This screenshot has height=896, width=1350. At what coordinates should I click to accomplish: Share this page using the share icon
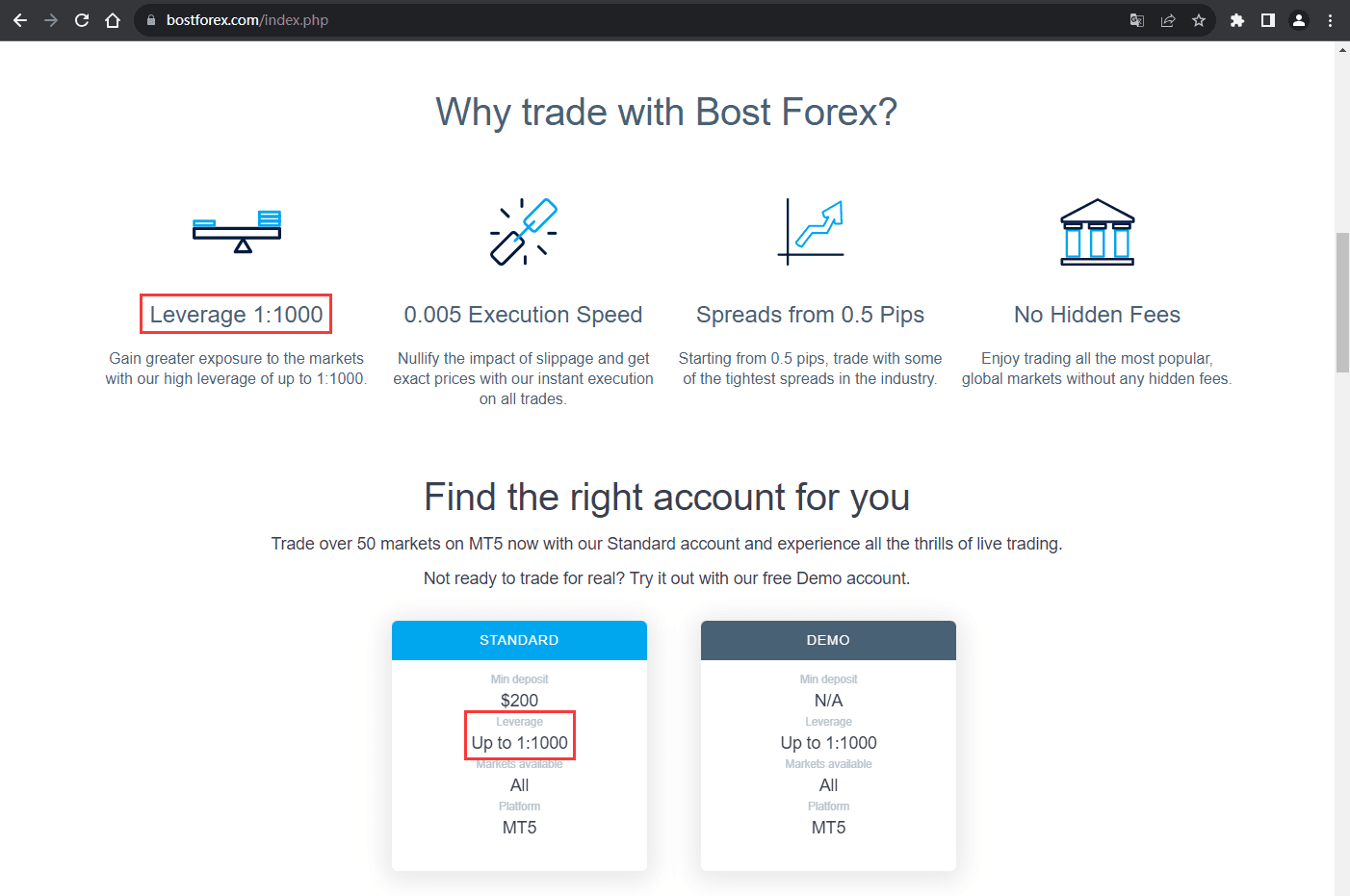[1168, 20]
